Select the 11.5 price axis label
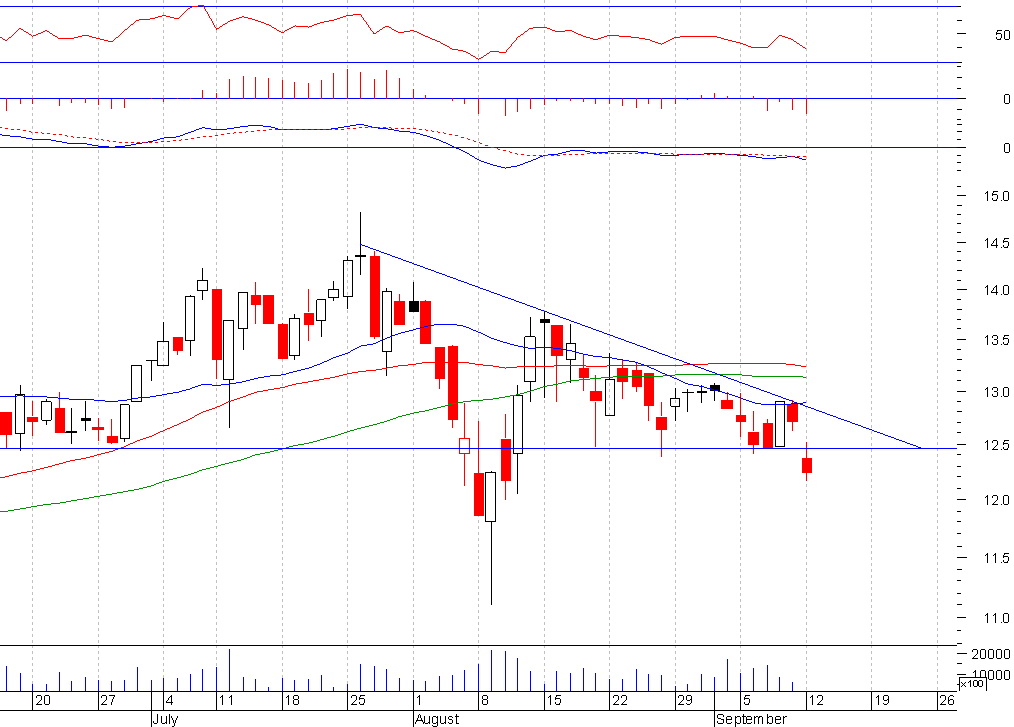1014x727 pixels. [996, 558]
